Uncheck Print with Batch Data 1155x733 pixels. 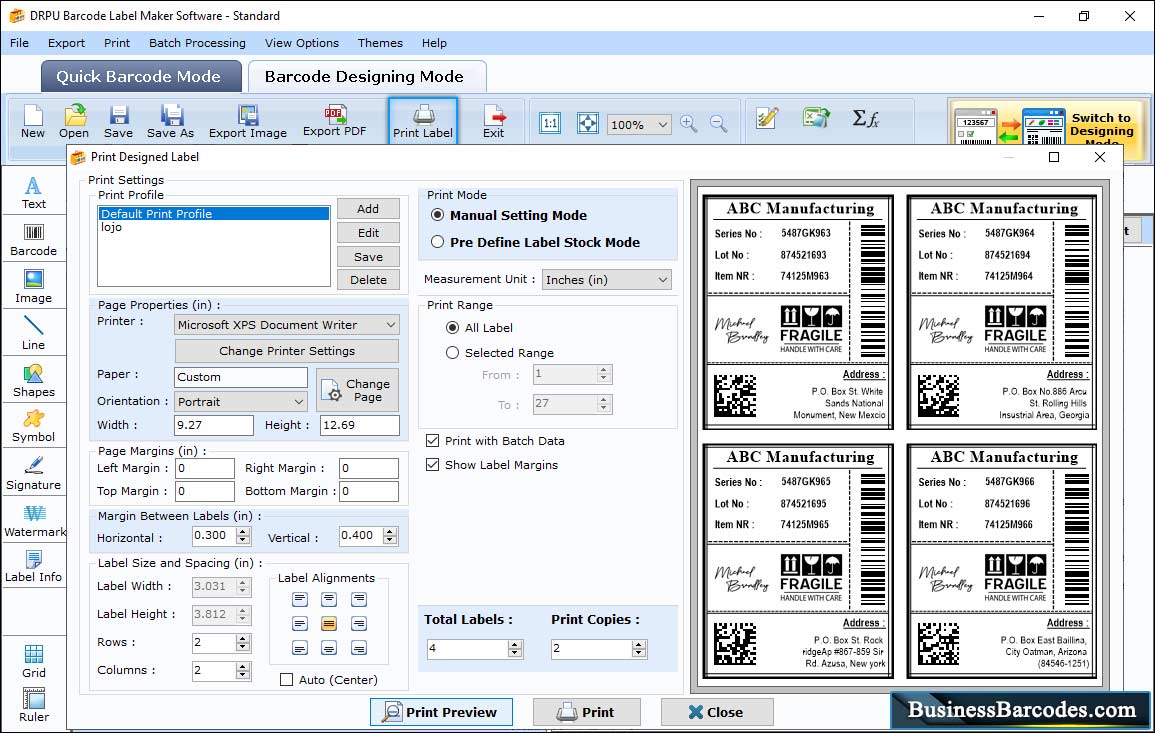click(x=432, y=441)
